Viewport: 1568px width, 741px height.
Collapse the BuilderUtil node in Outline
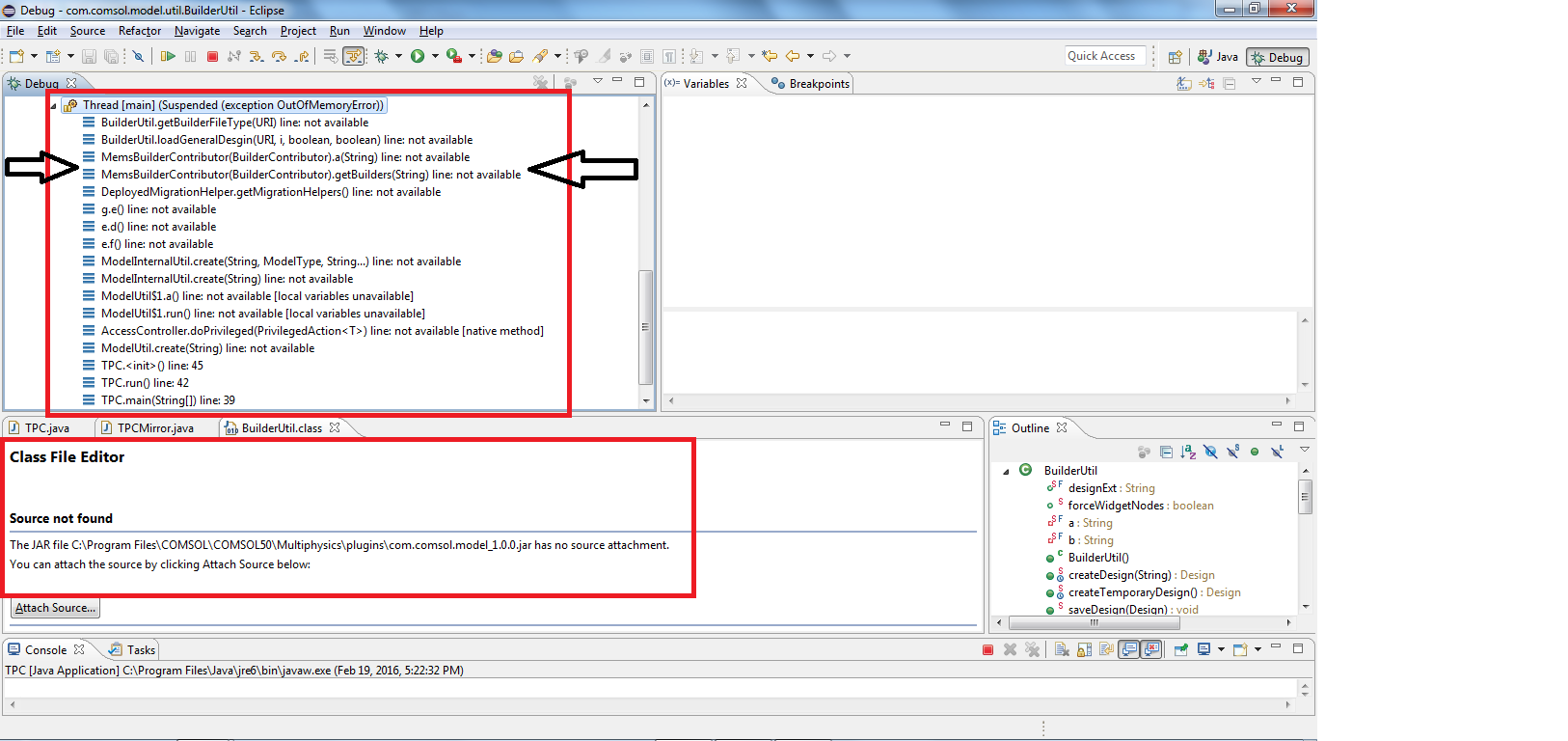point(1006,472)
